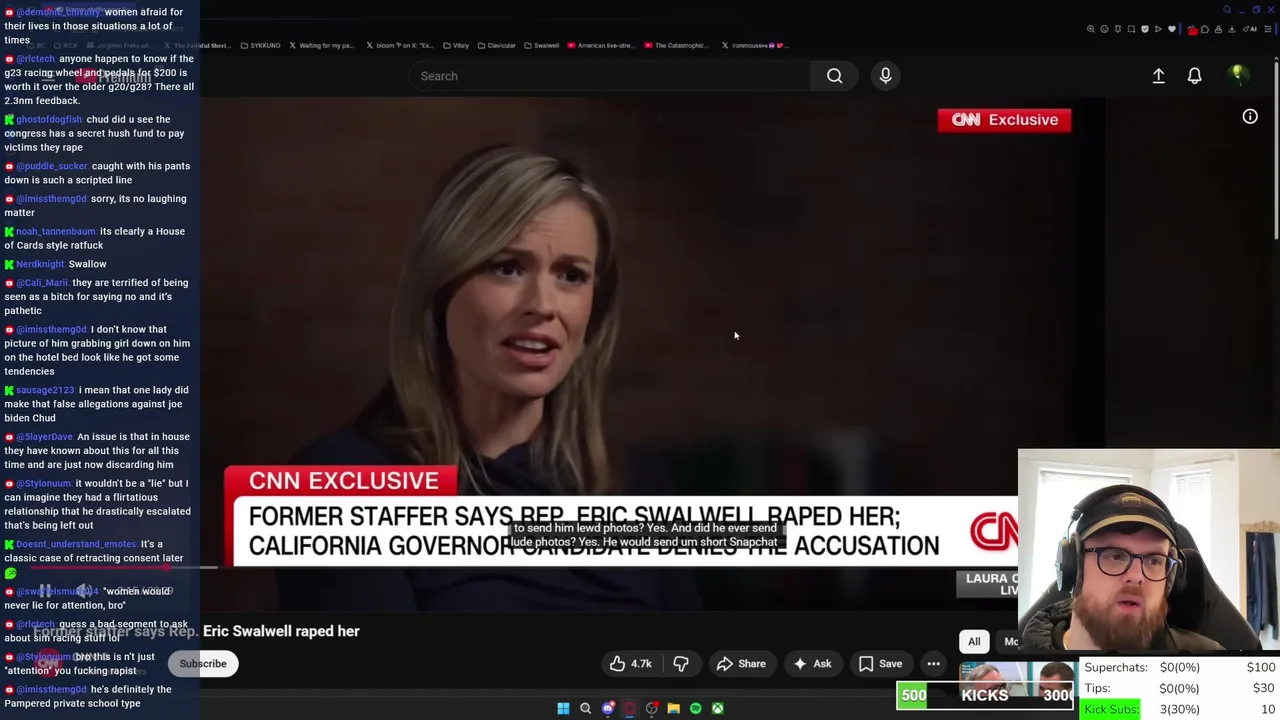Screen dimensions: 1280x720
Task: Open the browser ad-blocker shield icon
Action: [1145, 29]
